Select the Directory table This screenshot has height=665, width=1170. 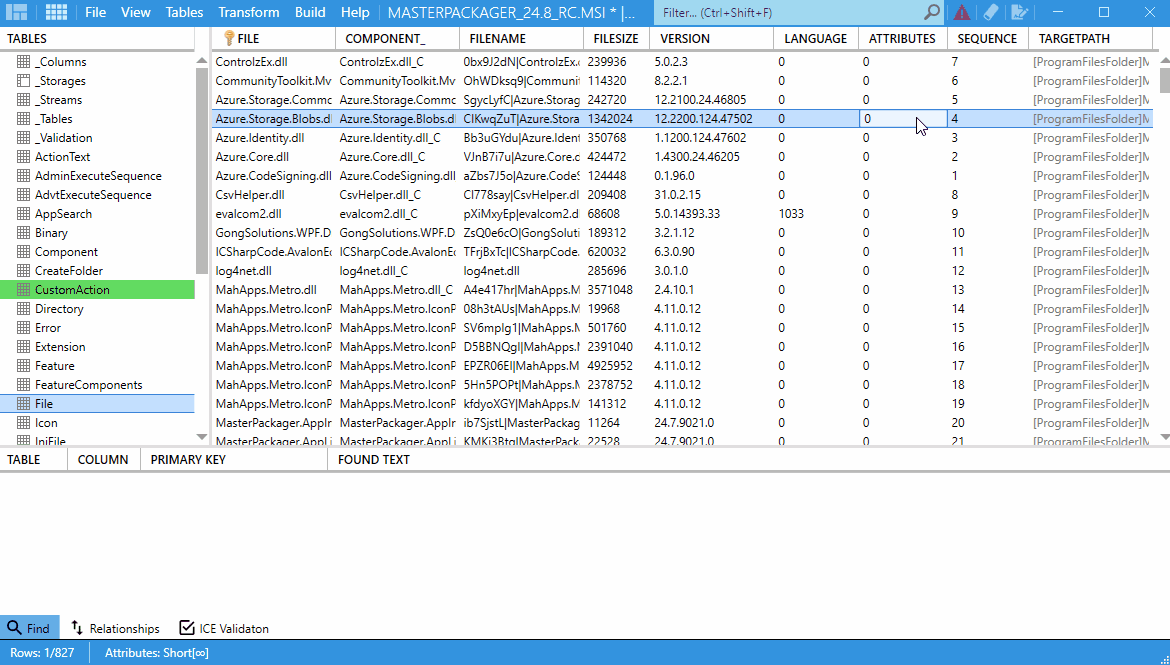(98, 309)
